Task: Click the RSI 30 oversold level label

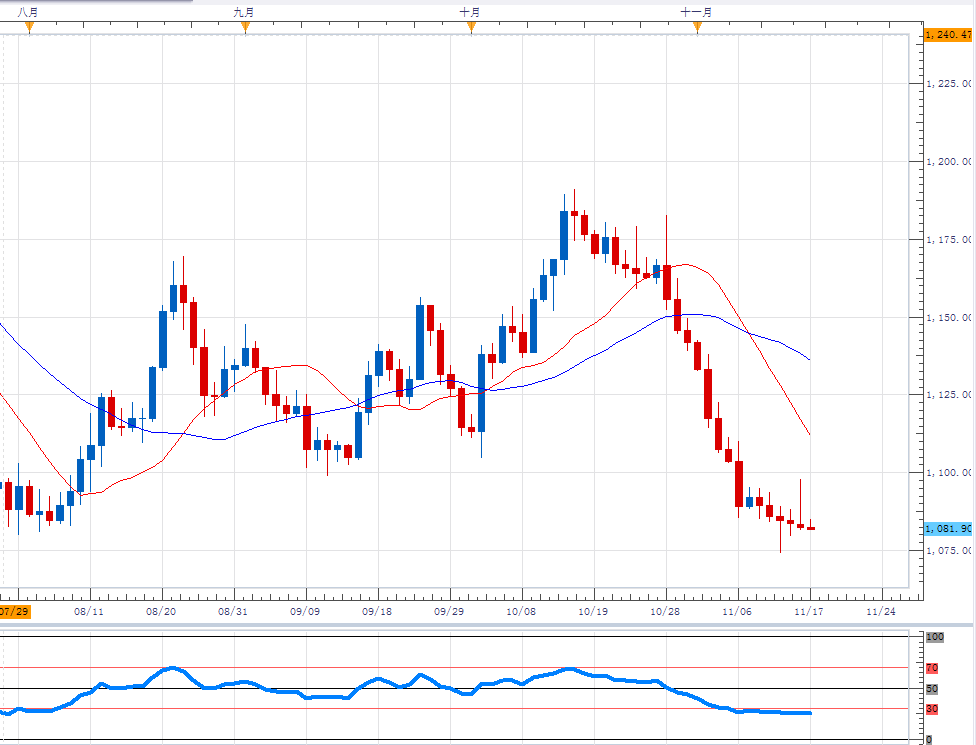Action: [932, 709]
